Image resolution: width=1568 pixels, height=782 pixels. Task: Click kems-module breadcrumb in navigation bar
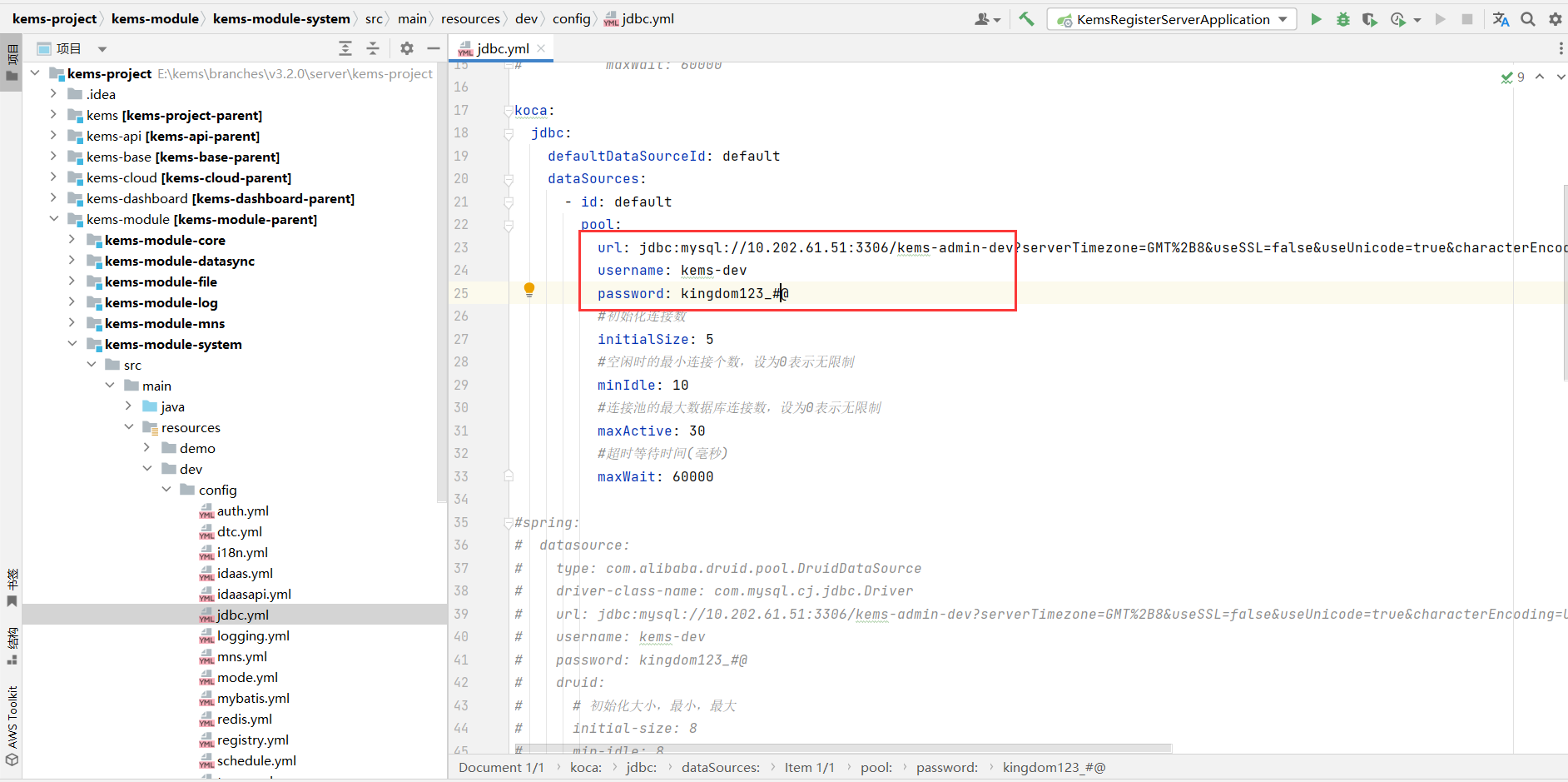pos(155,18)
